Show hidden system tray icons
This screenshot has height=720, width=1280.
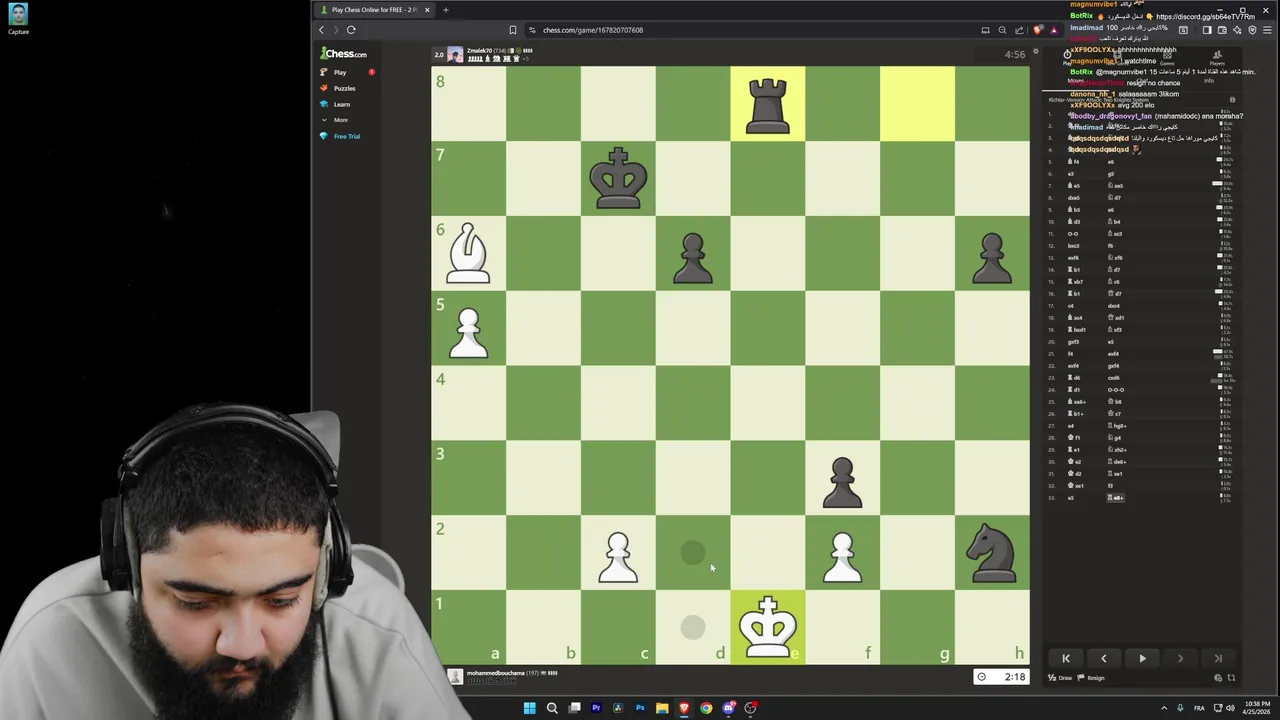pyautogui.click(x=1163, y=708)
